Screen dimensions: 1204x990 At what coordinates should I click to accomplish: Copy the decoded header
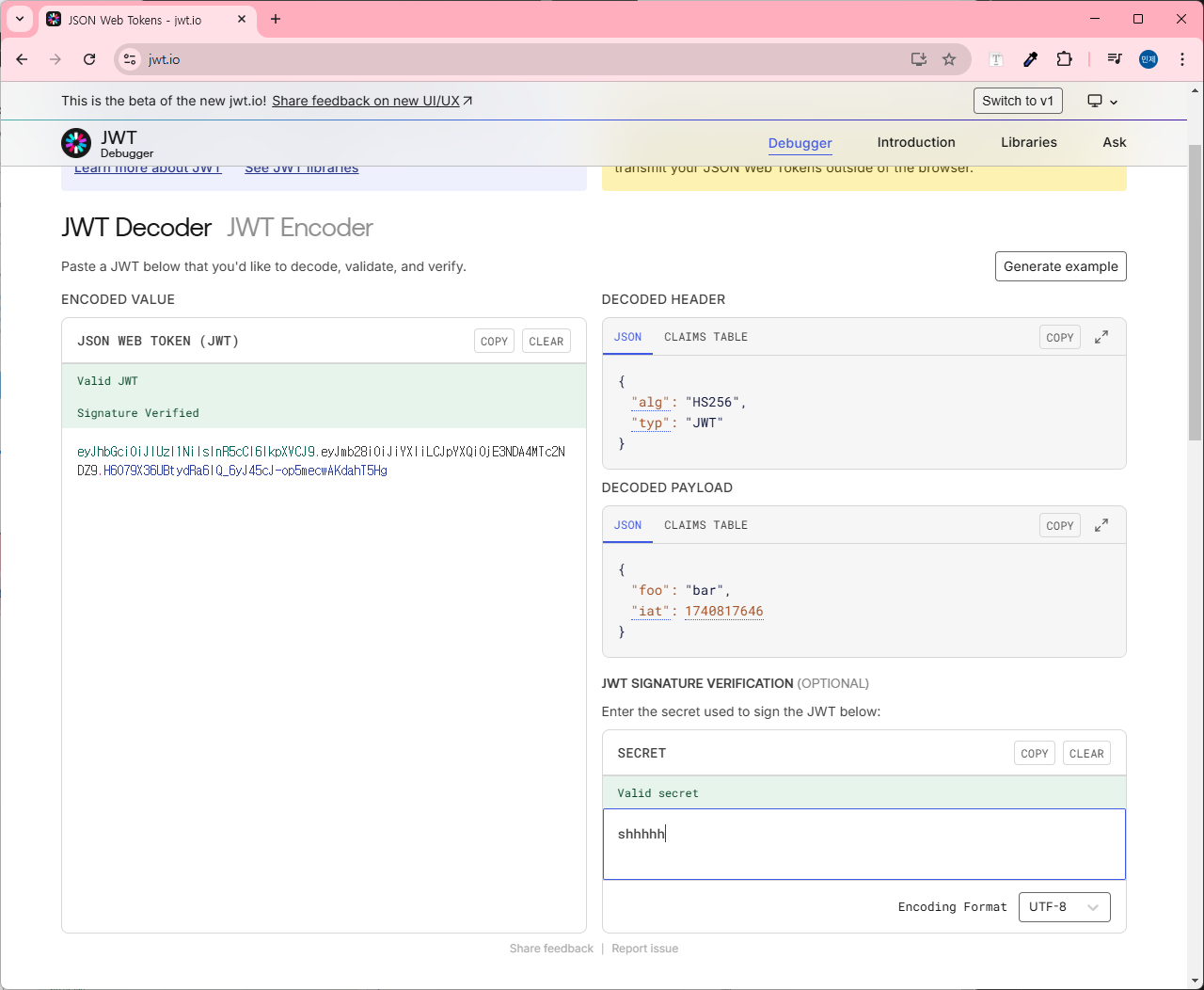point(1060,337)
